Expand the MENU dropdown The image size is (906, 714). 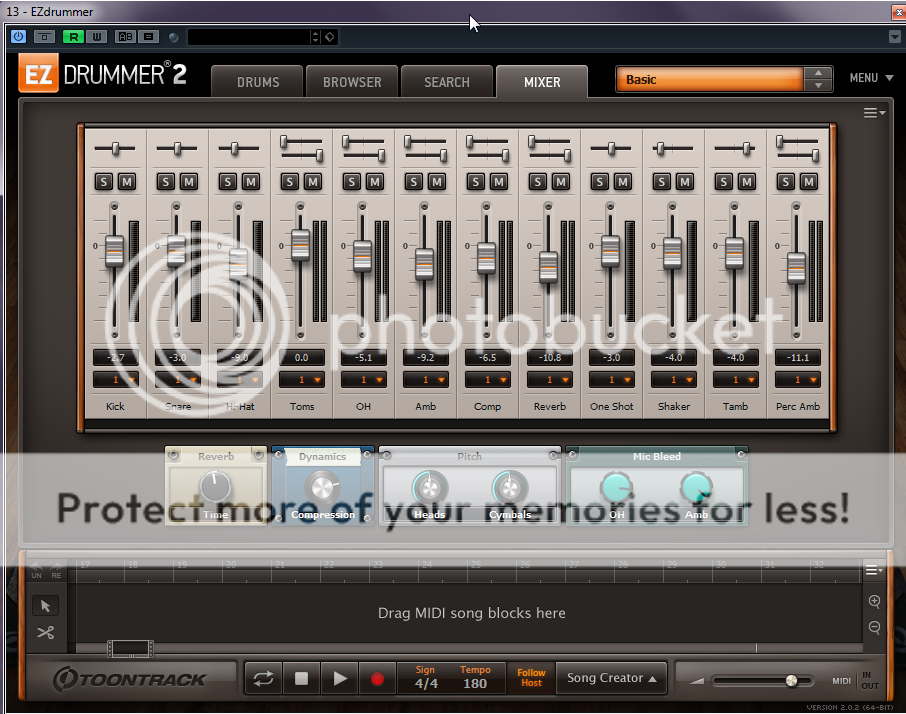[x=869, y=78]
